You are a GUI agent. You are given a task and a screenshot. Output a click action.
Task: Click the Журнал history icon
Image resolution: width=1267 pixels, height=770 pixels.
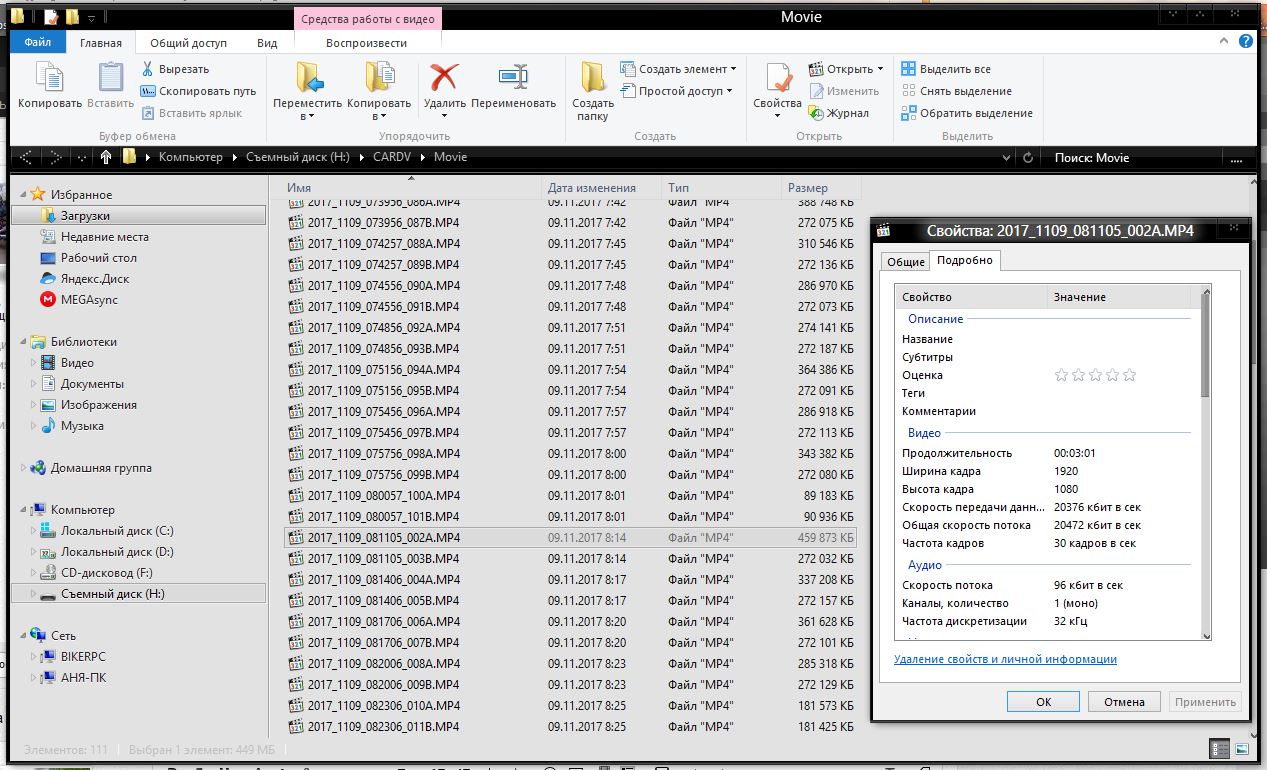point(816,113)
